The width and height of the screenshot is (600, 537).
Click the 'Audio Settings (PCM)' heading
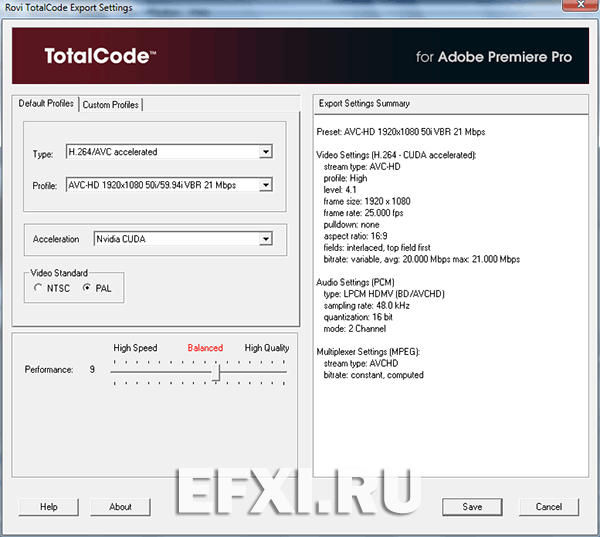[355, 282]
